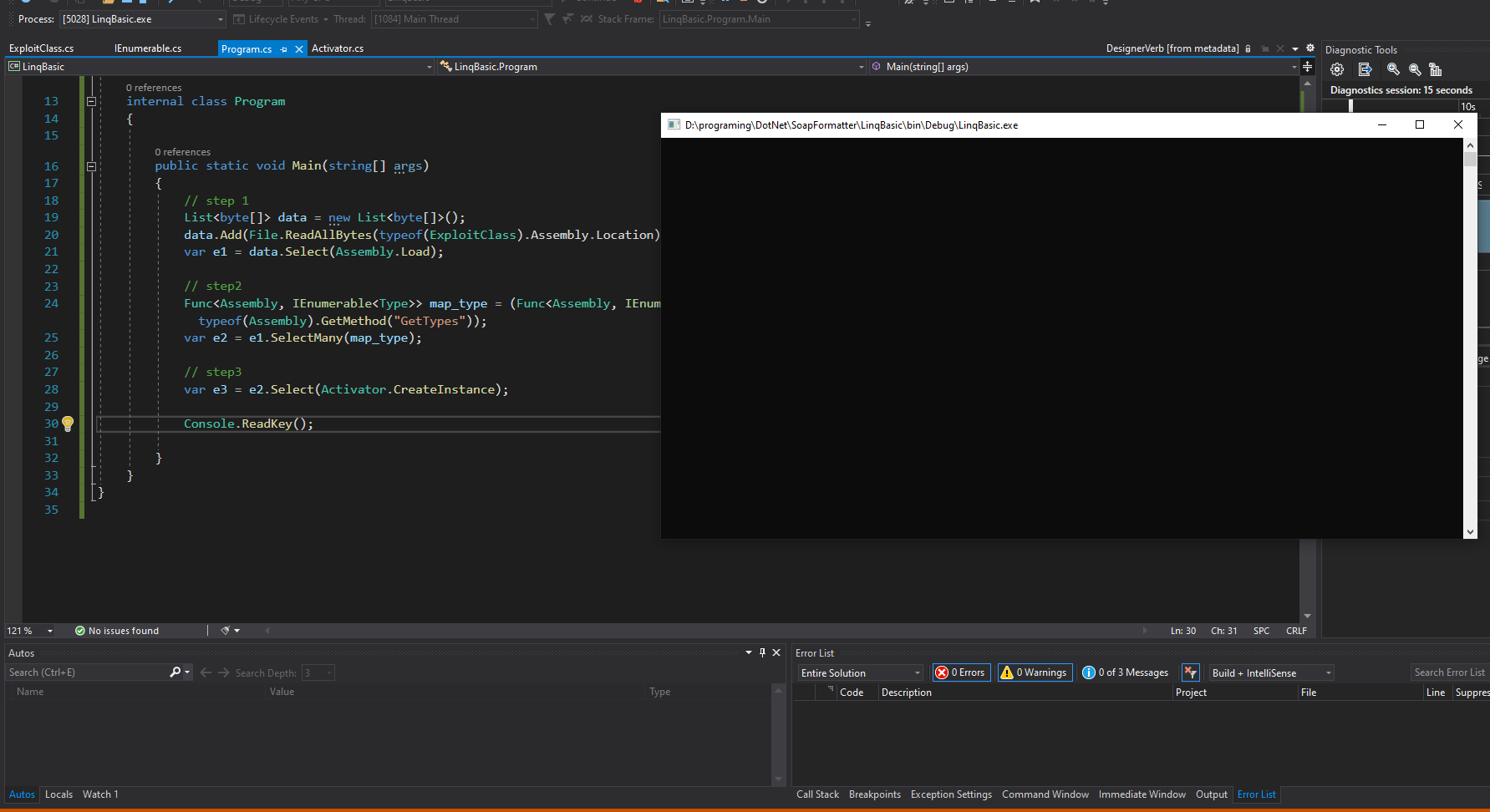The height and width of the screenshot is (812, 1490).
Task: Toggle the 0 Errors filter
Action: (961, 672)
